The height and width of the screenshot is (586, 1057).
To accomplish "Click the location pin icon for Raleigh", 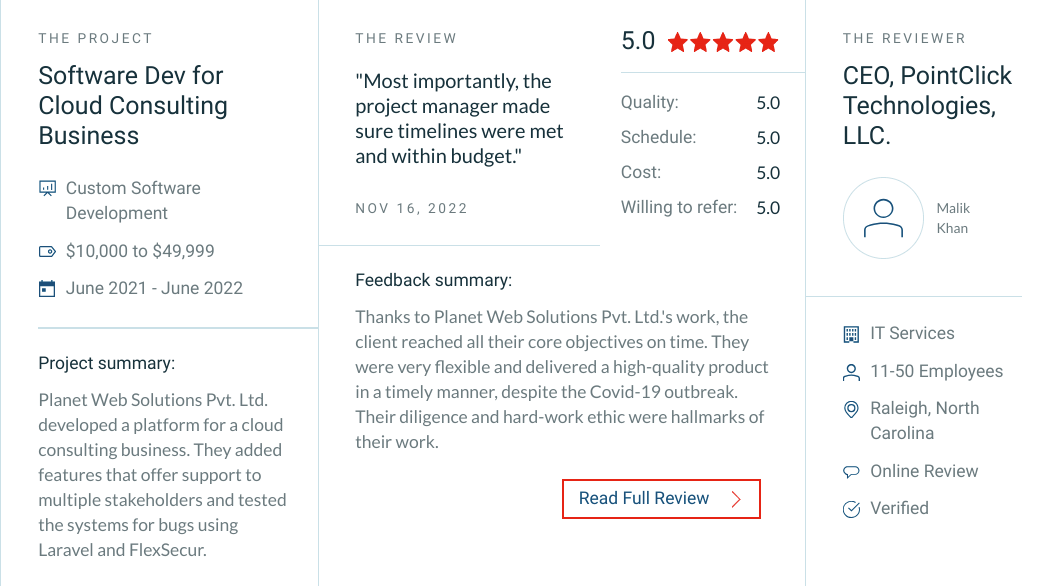I will coord(851,409).
